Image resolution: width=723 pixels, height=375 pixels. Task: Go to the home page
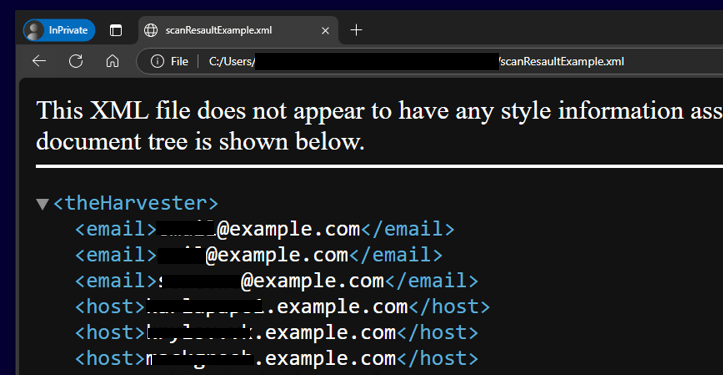coord(113,61)
